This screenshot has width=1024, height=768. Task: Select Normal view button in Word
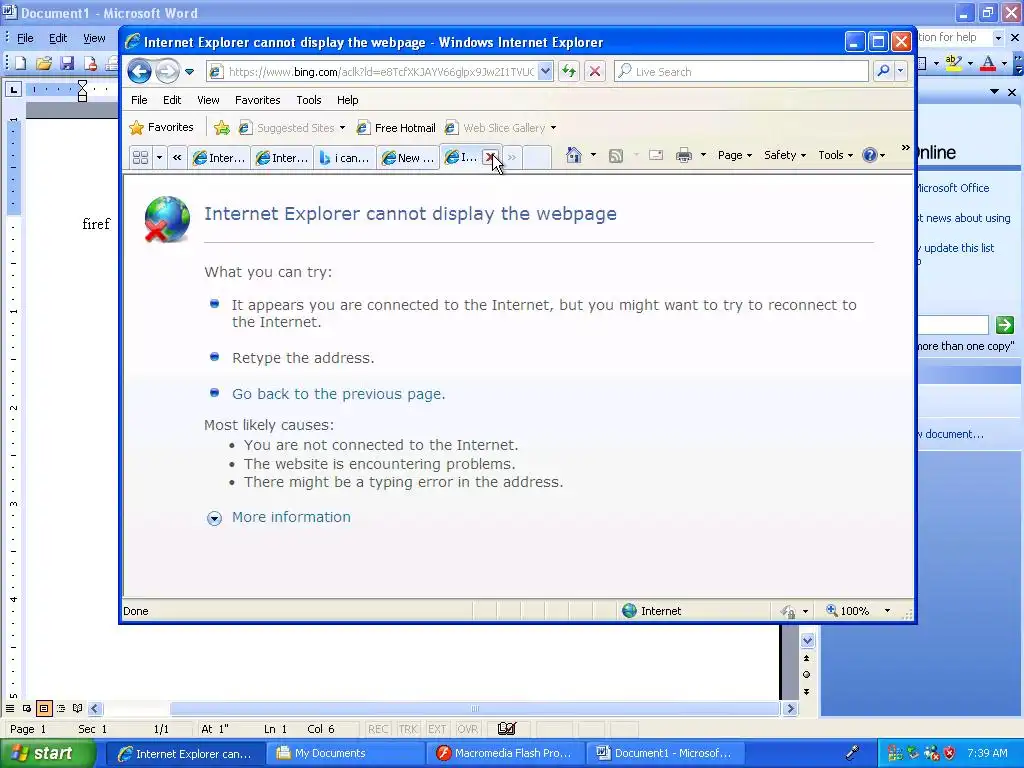[10, 708]
